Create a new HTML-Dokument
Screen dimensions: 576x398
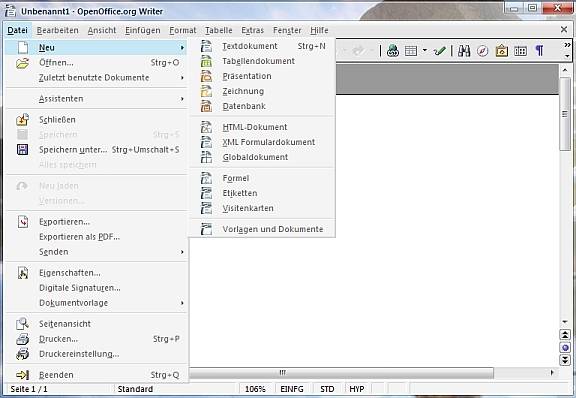click(x=262, y=128)
